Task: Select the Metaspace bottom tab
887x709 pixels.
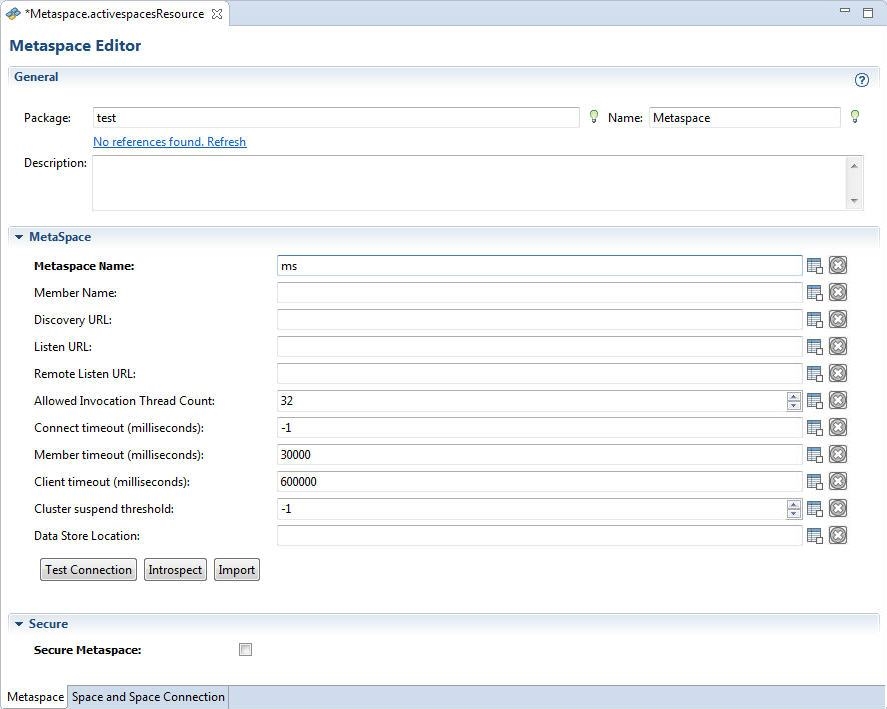Action: 35,697
